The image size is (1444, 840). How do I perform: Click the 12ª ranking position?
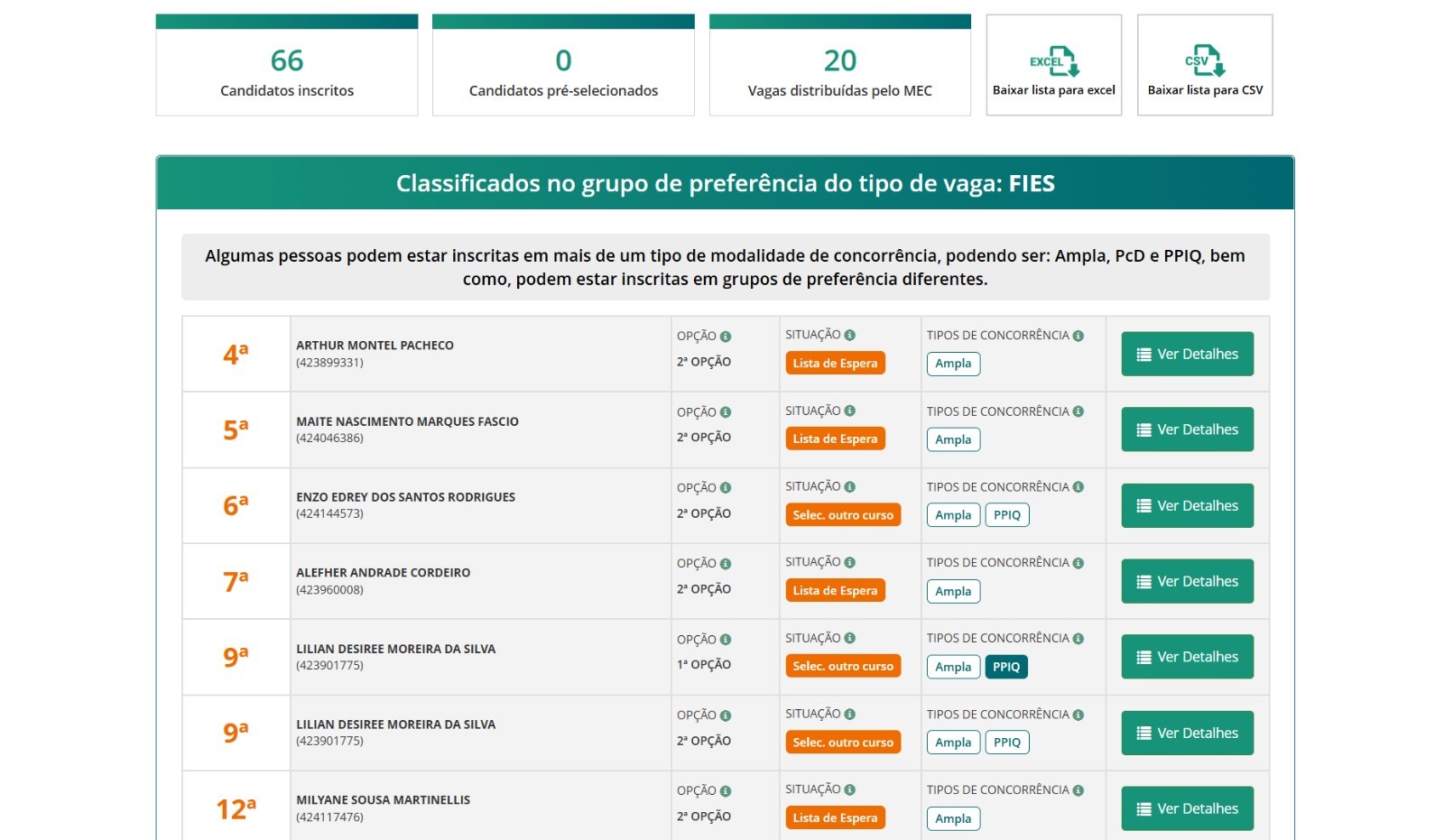[x=236, y=808]
